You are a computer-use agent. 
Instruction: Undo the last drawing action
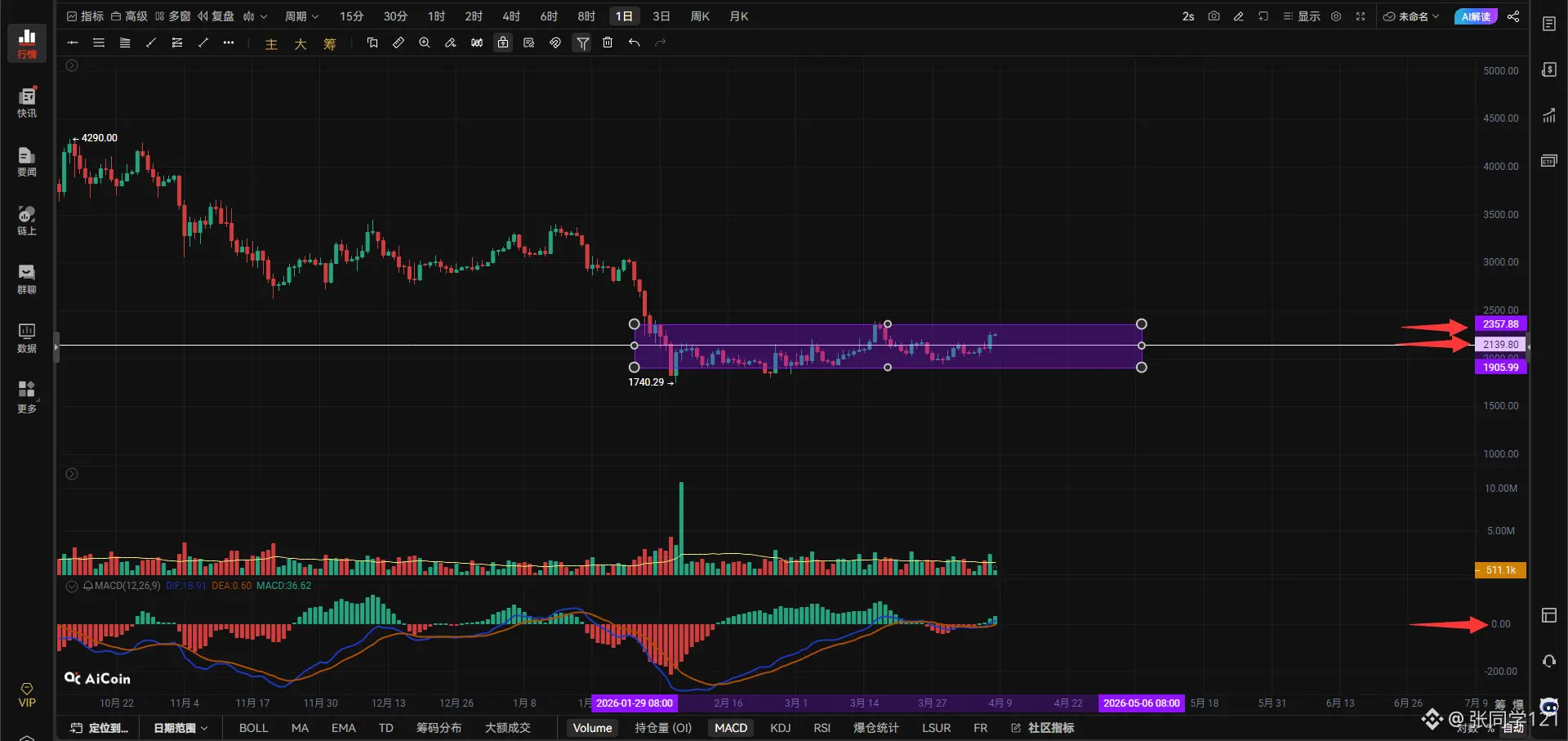(634, 42)
